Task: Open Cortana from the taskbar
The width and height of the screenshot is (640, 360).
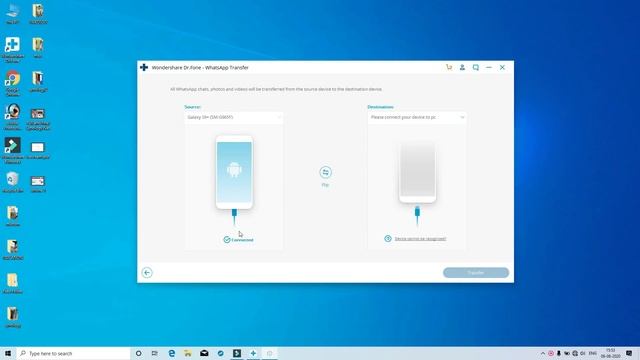Action: (x=138, y=353)
